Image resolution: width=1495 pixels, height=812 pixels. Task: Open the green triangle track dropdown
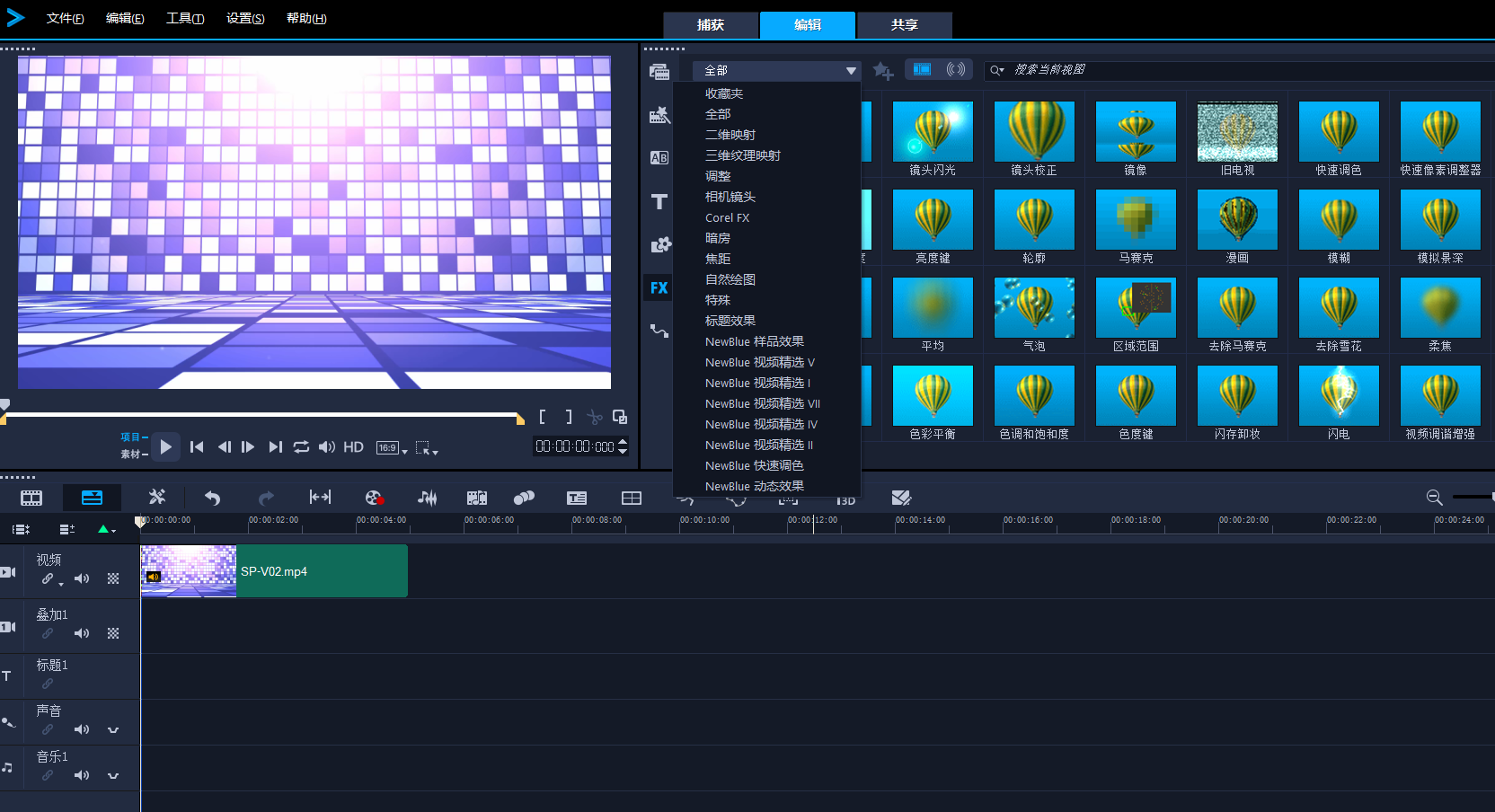tap(107, 530)
